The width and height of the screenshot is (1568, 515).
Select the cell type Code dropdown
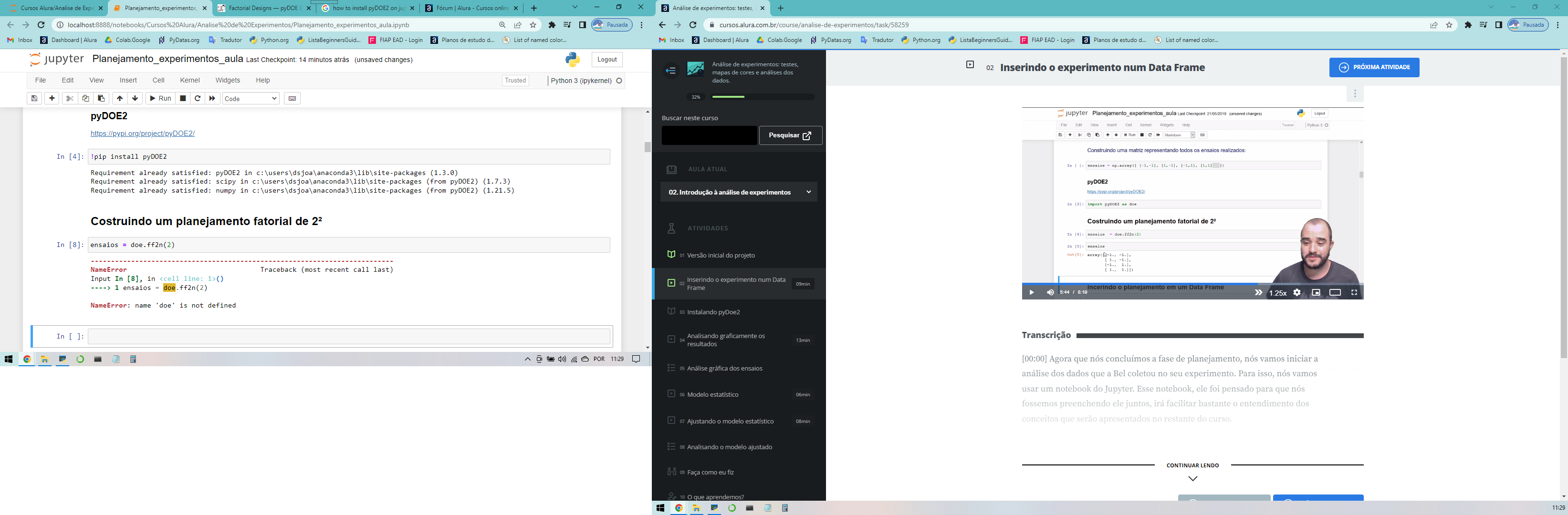point(251,99)
